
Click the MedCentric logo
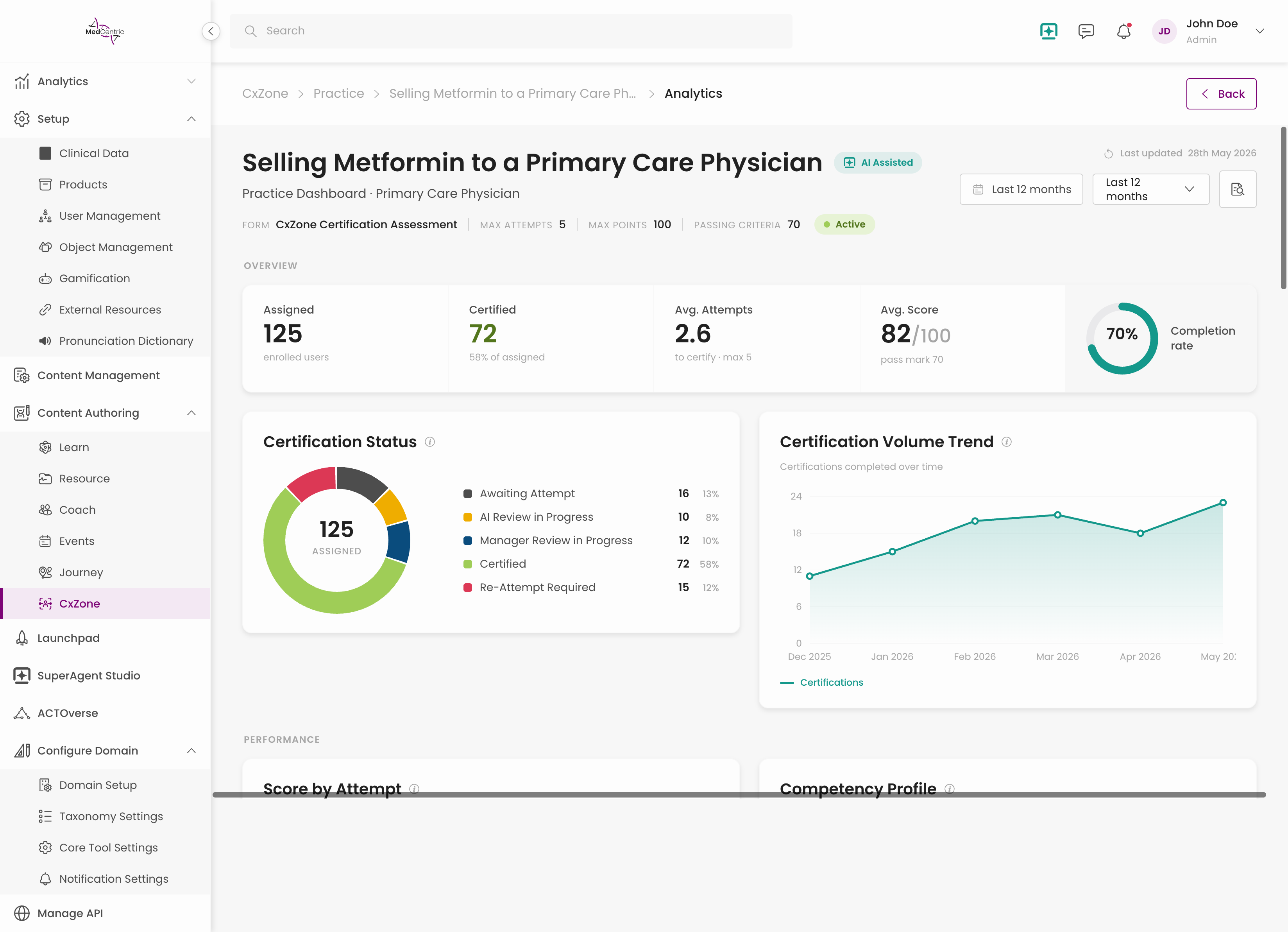point(105,31)
